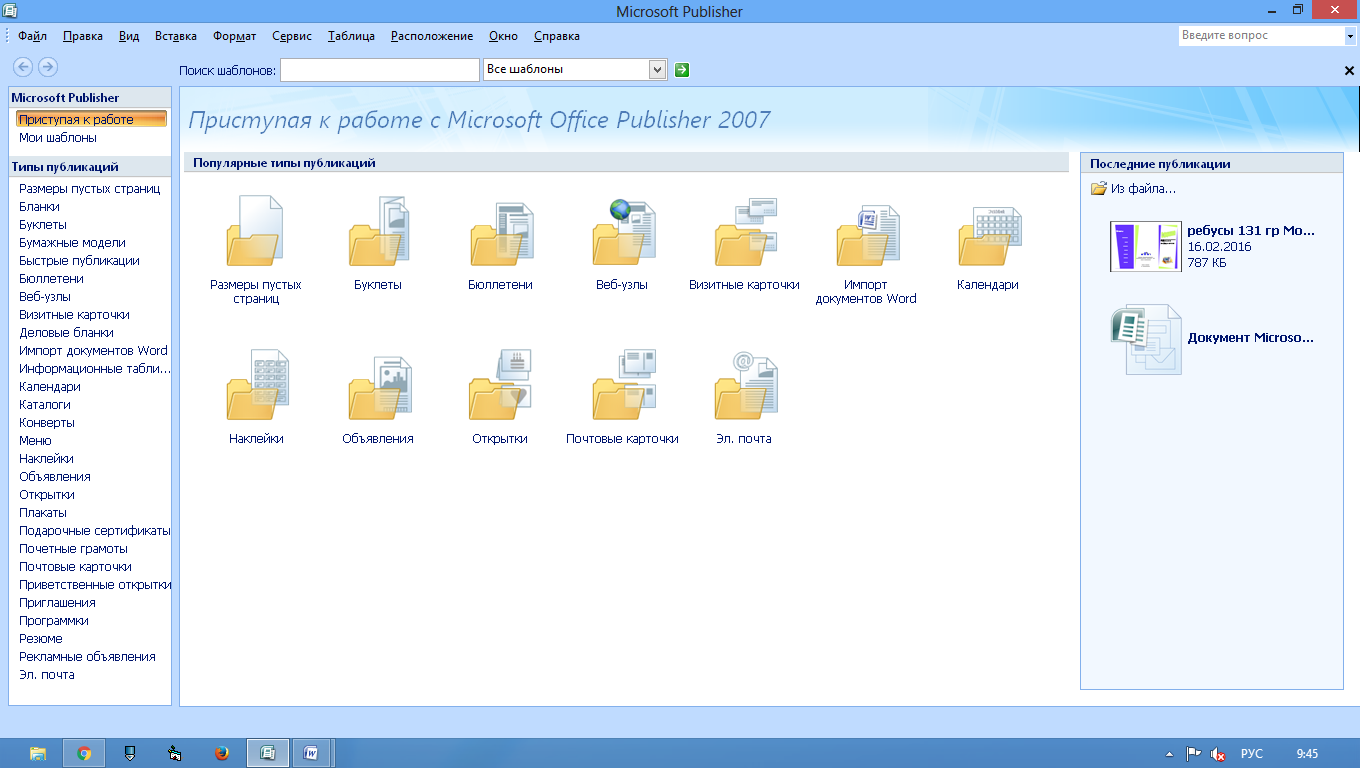Image resolution: width=1360 pixels, height=768 pixels.
Task: Click the Publisher taskbar button
Action: click(268, 753)
